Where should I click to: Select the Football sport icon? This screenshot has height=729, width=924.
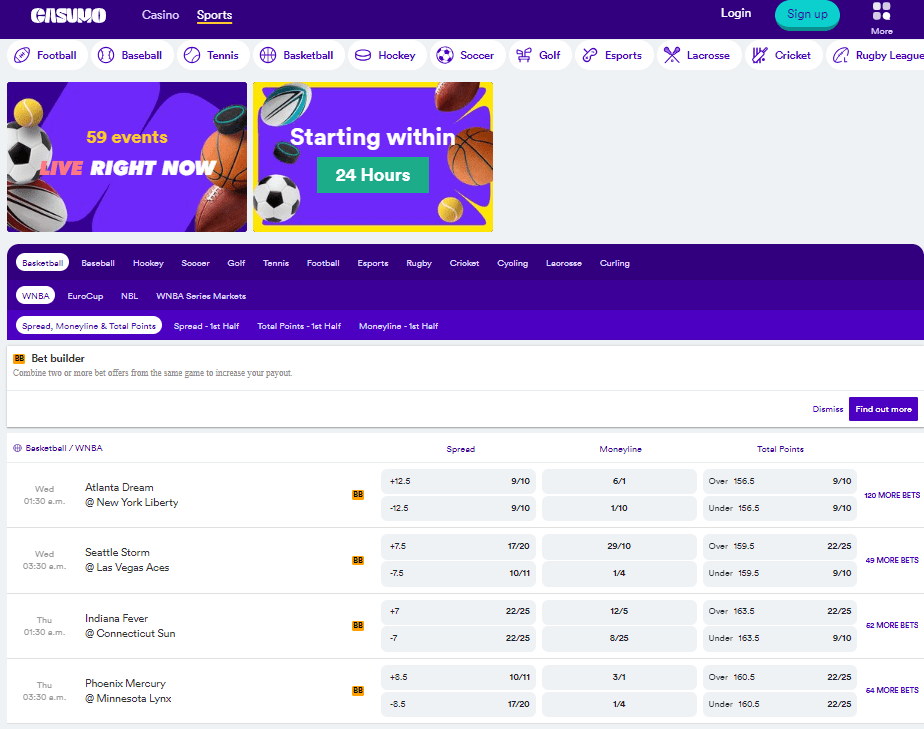coord(24,55)
